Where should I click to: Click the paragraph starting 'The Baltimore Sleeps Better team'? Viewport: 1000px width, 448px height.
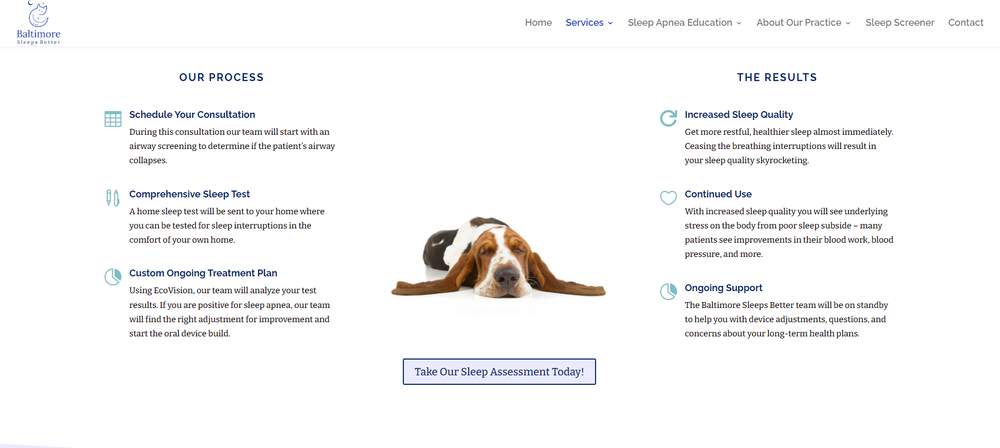[x=786, y=319]
